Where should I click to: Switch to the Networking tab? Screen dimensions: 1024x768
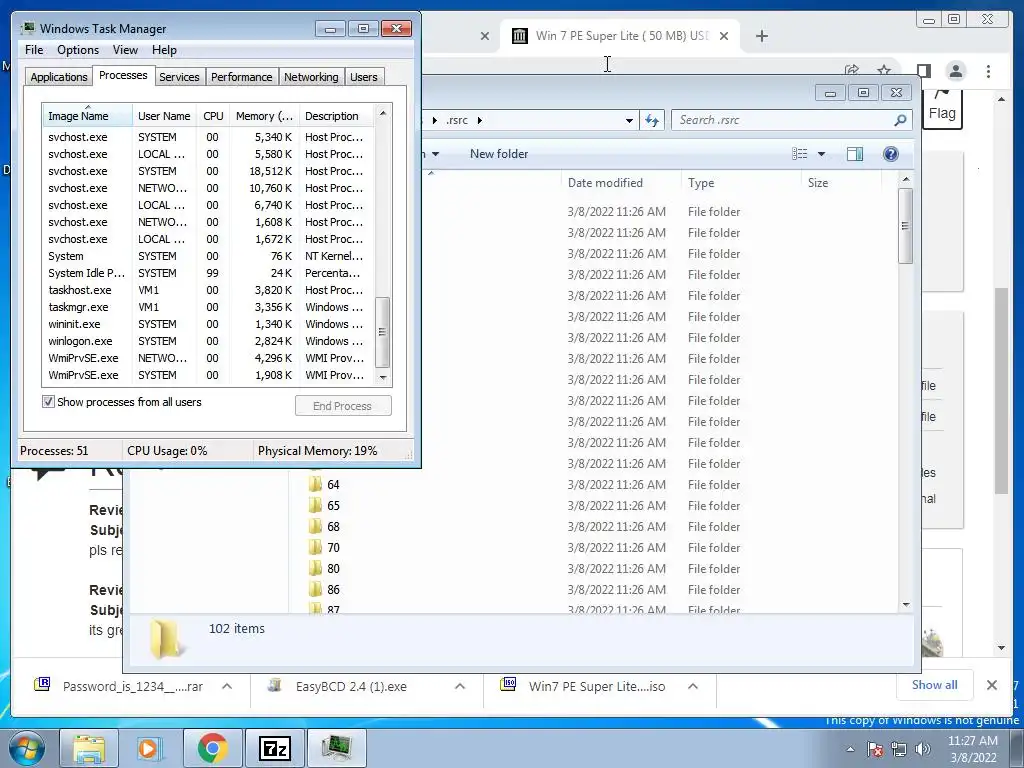pyautogui.click(x=311, y=77)
